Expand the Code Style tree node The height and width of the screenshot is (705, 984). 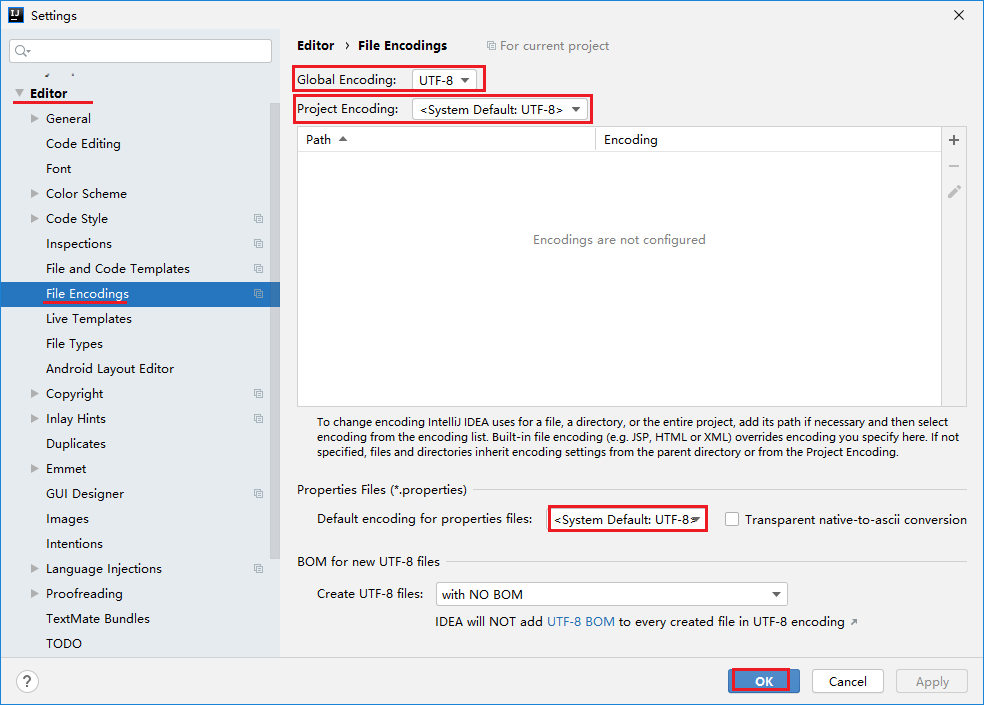(x=35, y=218)
